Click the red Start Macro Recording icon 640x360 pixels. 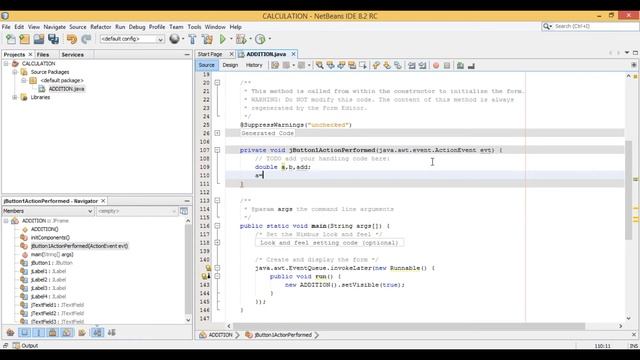tap(436, 65)
